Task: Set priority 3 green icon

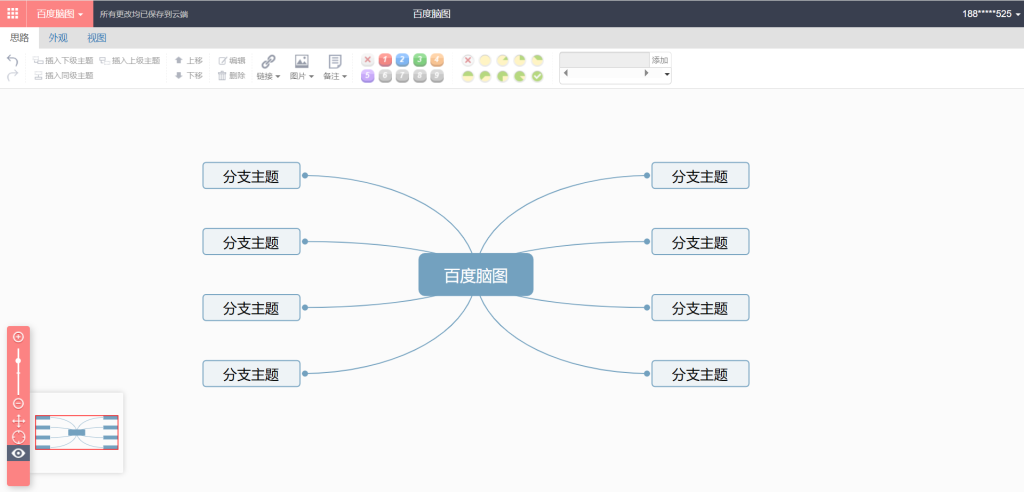Action: coord(420,60)
